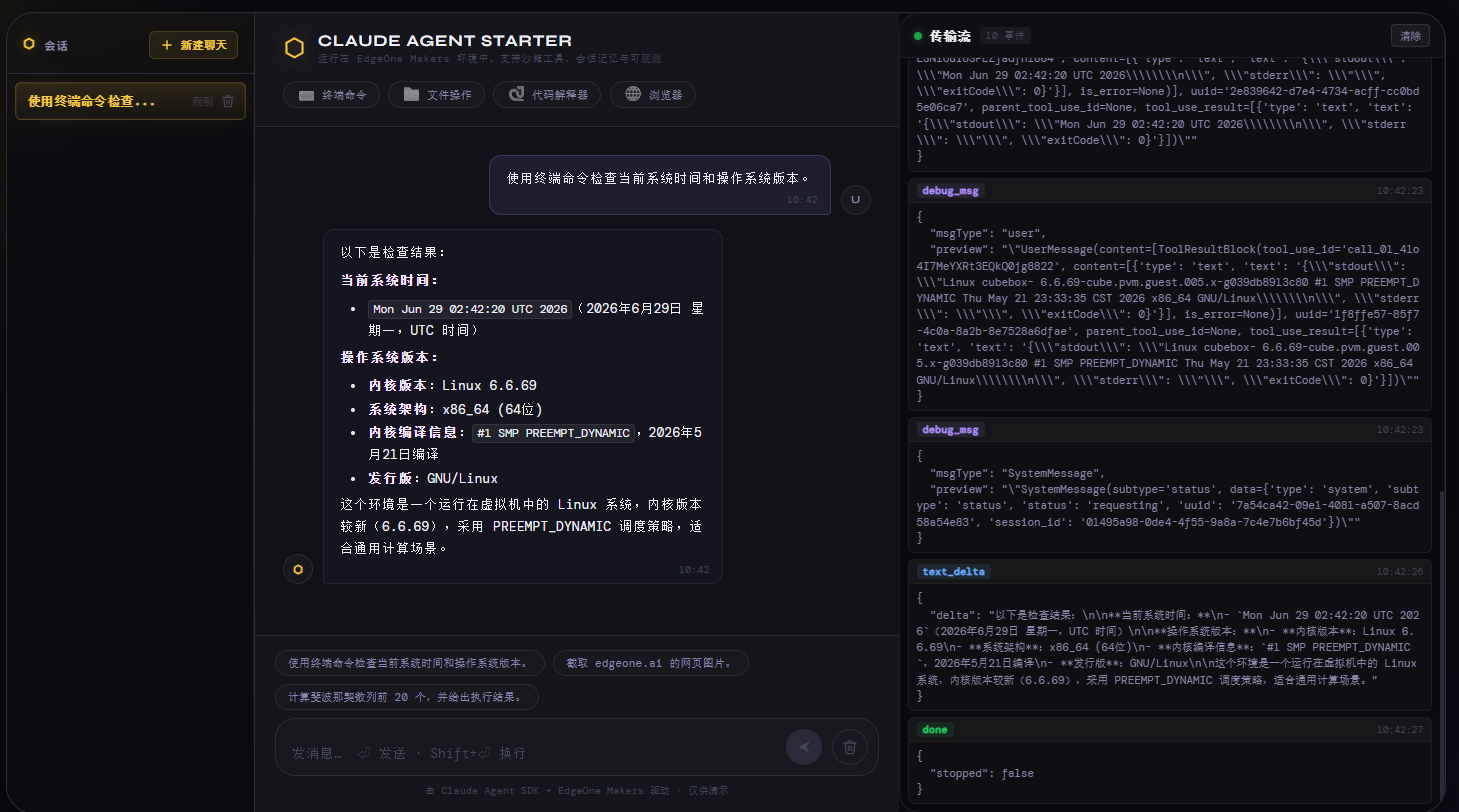Select the 文件操作 folder chip
The image size is (1459, 812).
point(436,95)
